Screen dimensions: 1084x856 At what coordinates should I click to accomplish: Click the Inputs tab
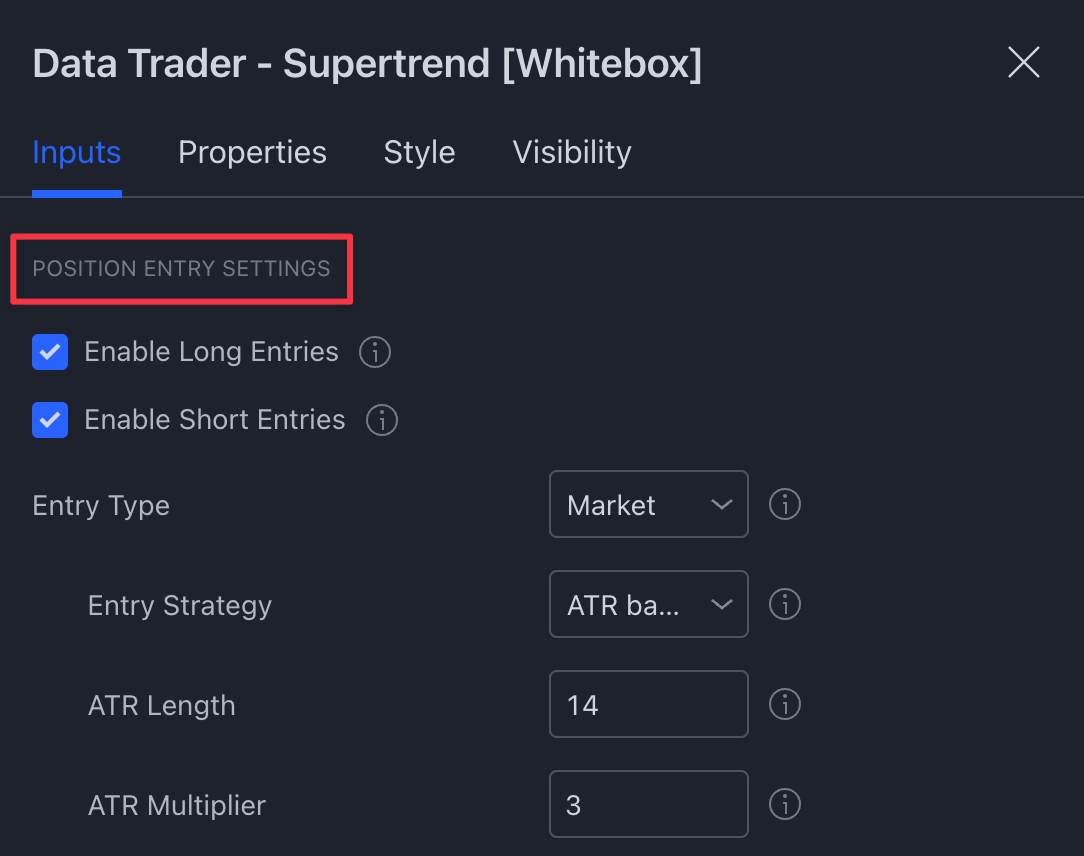click(76, 152)
